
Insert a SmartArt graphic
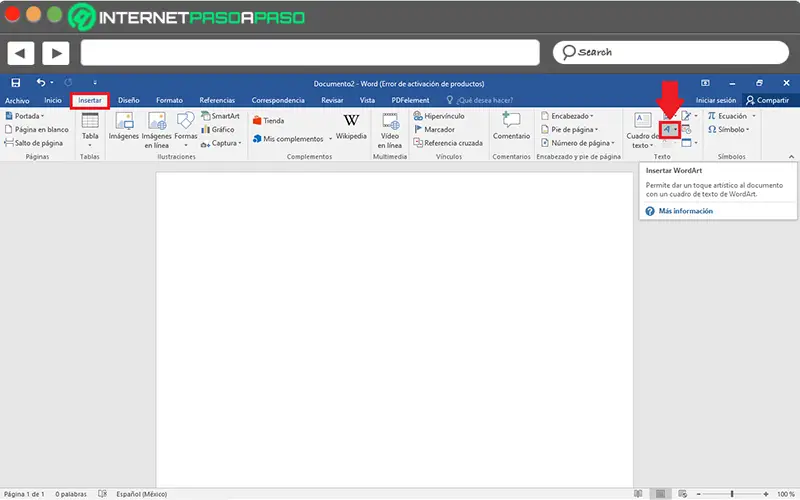[x=220, y=116]
